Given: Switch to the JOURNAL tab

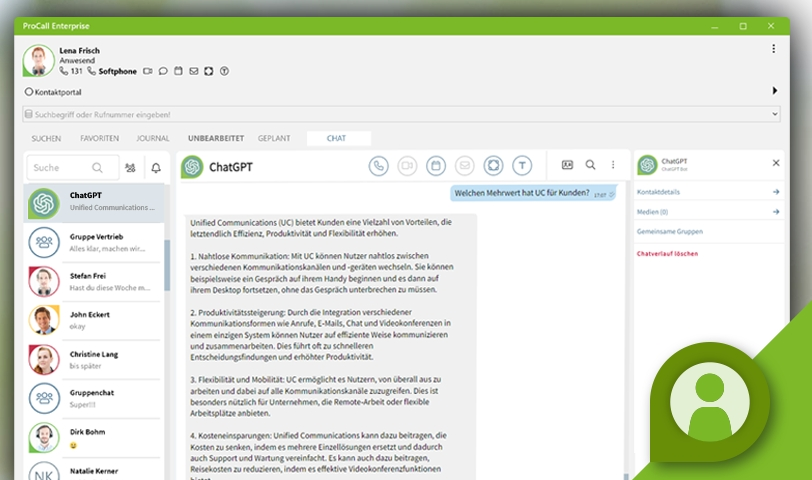Looking at the screenshot, I should point(153,138).
